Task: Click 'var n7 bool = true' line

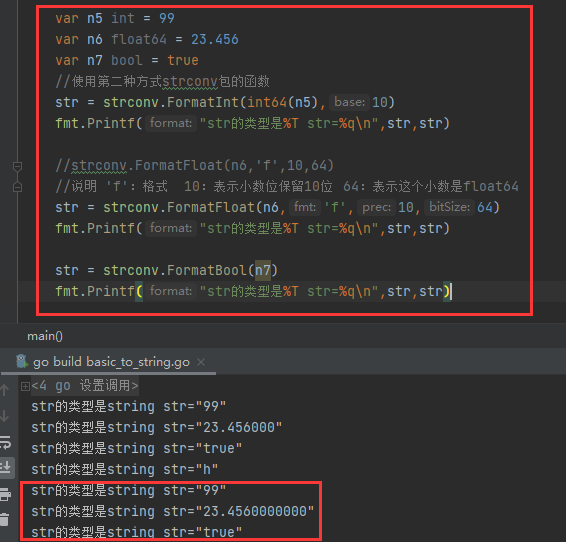Action: coord(127,60)
